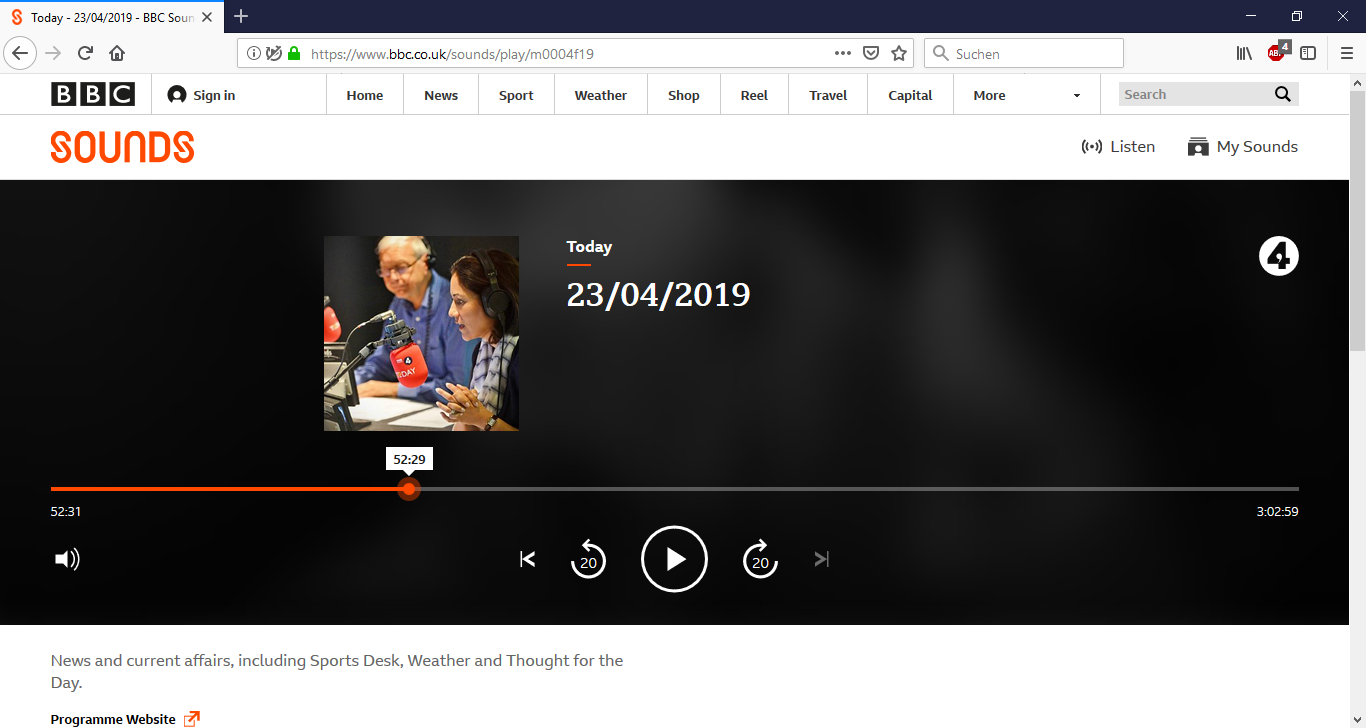The width and height of the screenshot is (1366, 728).
Task: Click the 23/04/2019 episode title
Action: (x=658, y=294)
